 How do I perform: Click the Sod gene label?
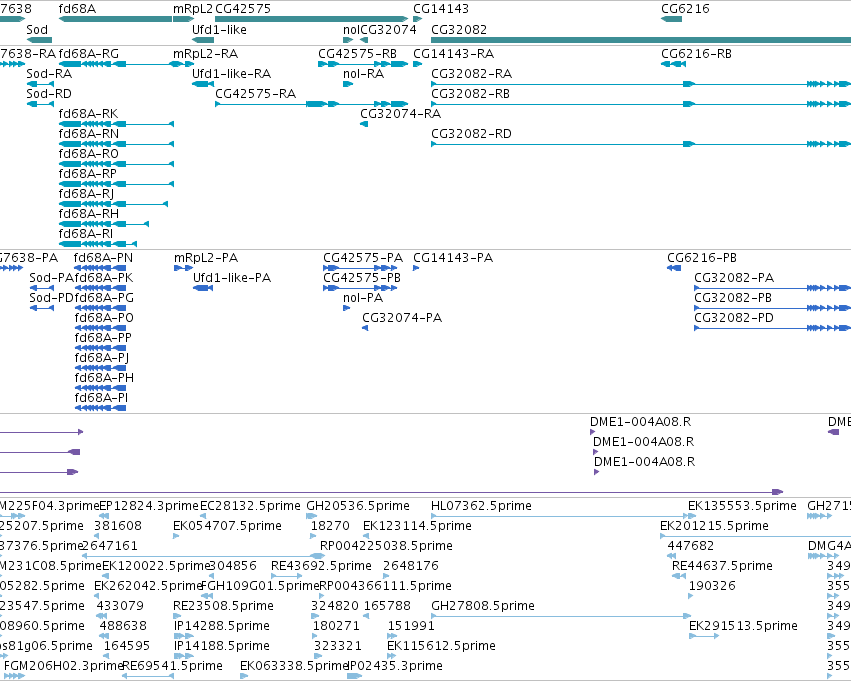(x=37, y=30)
